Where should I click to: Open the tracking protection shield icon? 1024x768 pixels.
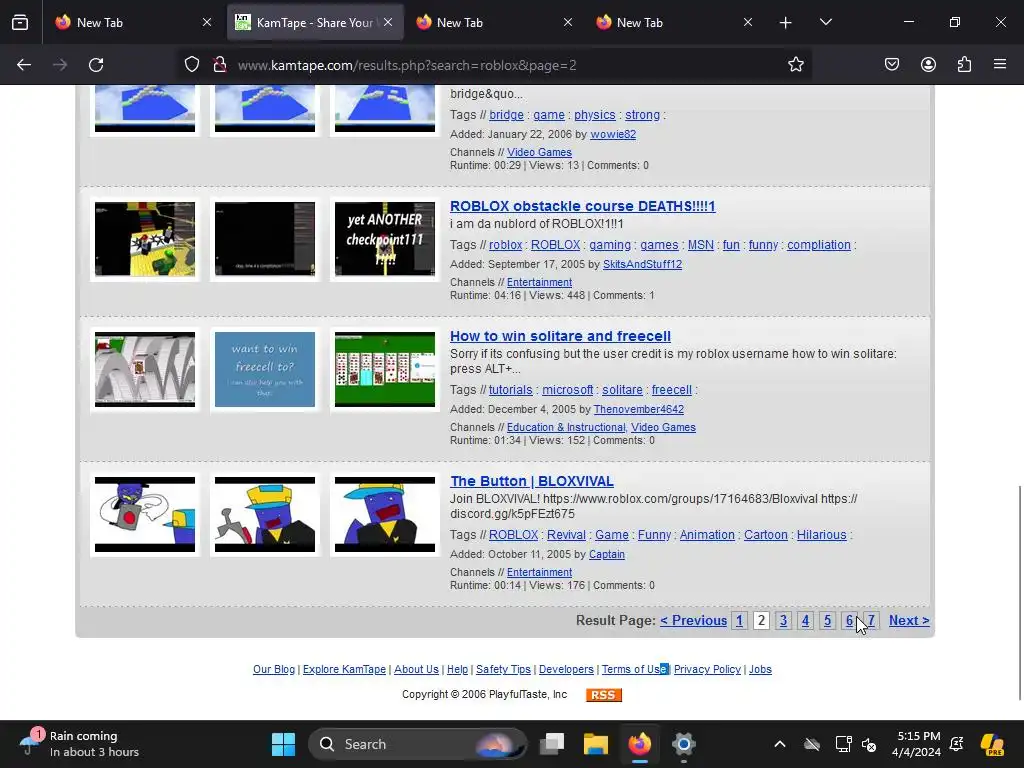coord(191,65)
